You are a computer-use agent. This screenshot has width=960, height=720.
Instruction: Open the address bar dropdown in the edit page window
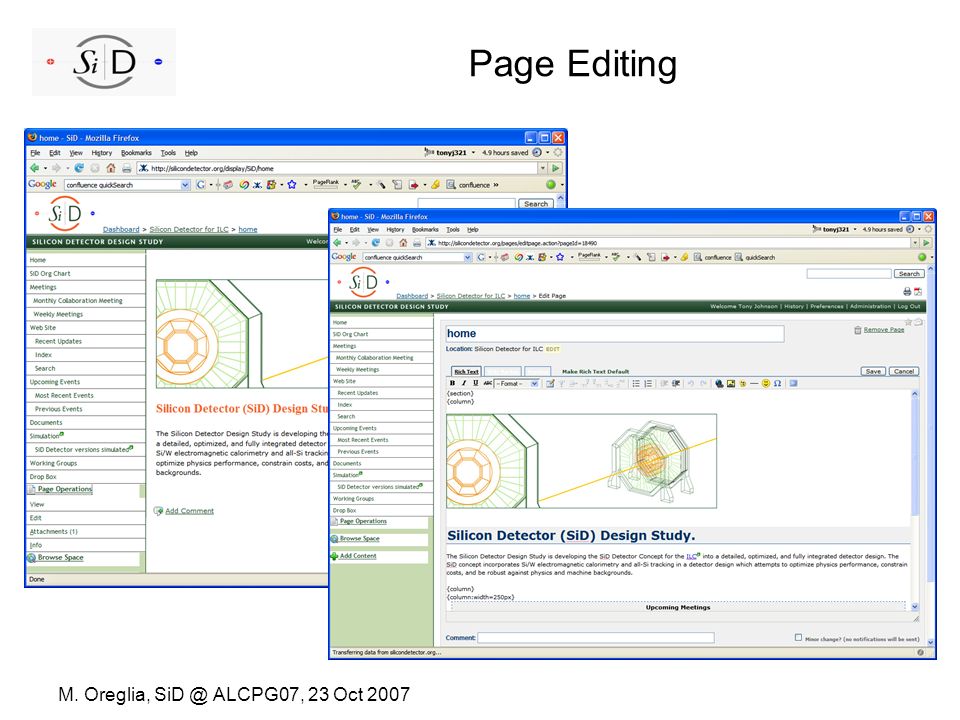point(915,243)
